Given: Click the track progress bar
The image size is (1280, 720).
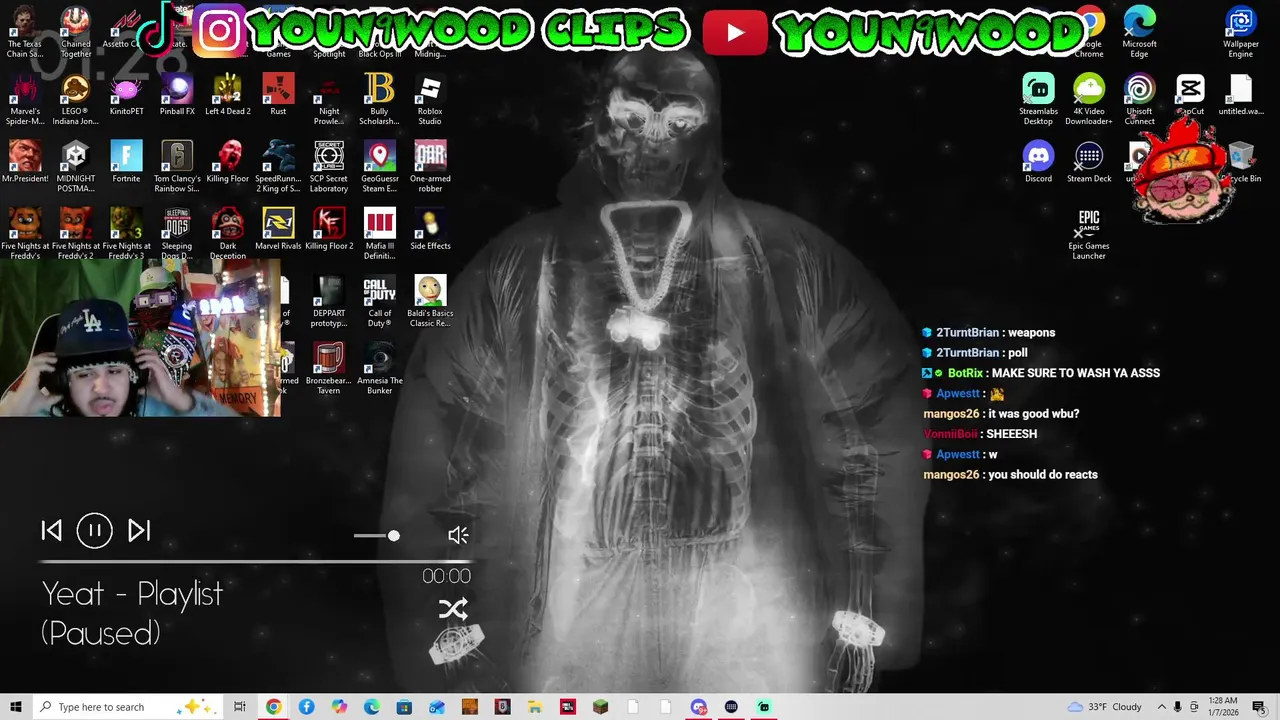Looking at the screenshot, I should (x=255, y=562).
